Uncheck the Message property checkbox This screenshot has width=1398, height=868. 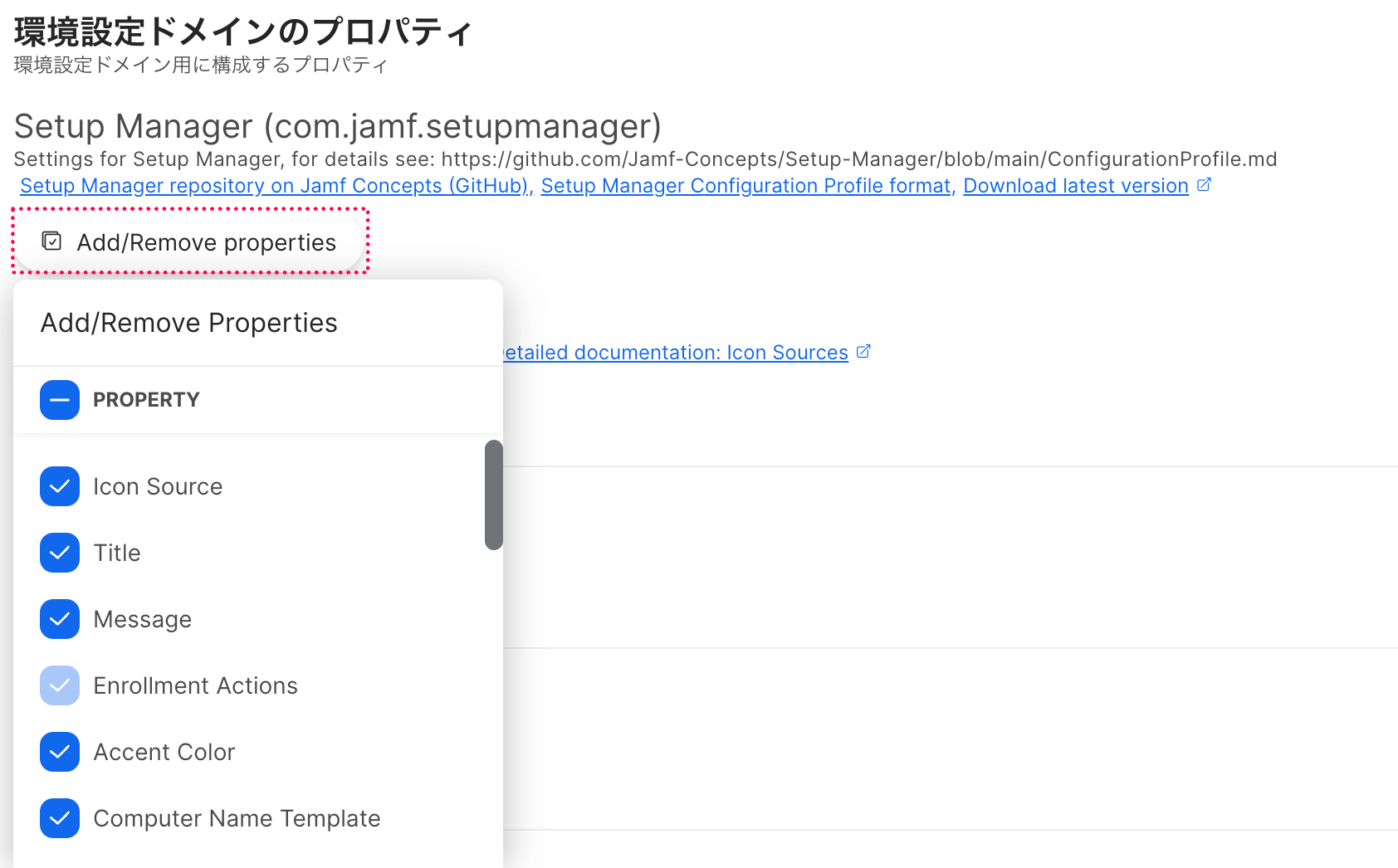60,619
